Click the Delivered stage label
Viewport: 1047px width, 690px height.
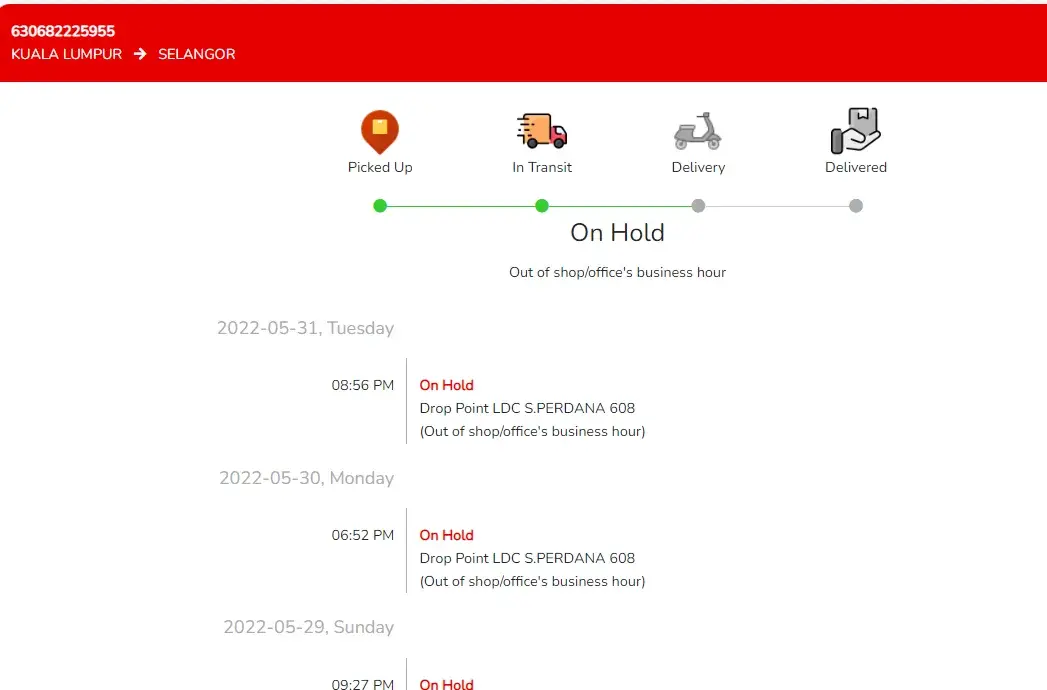[855, 168]
